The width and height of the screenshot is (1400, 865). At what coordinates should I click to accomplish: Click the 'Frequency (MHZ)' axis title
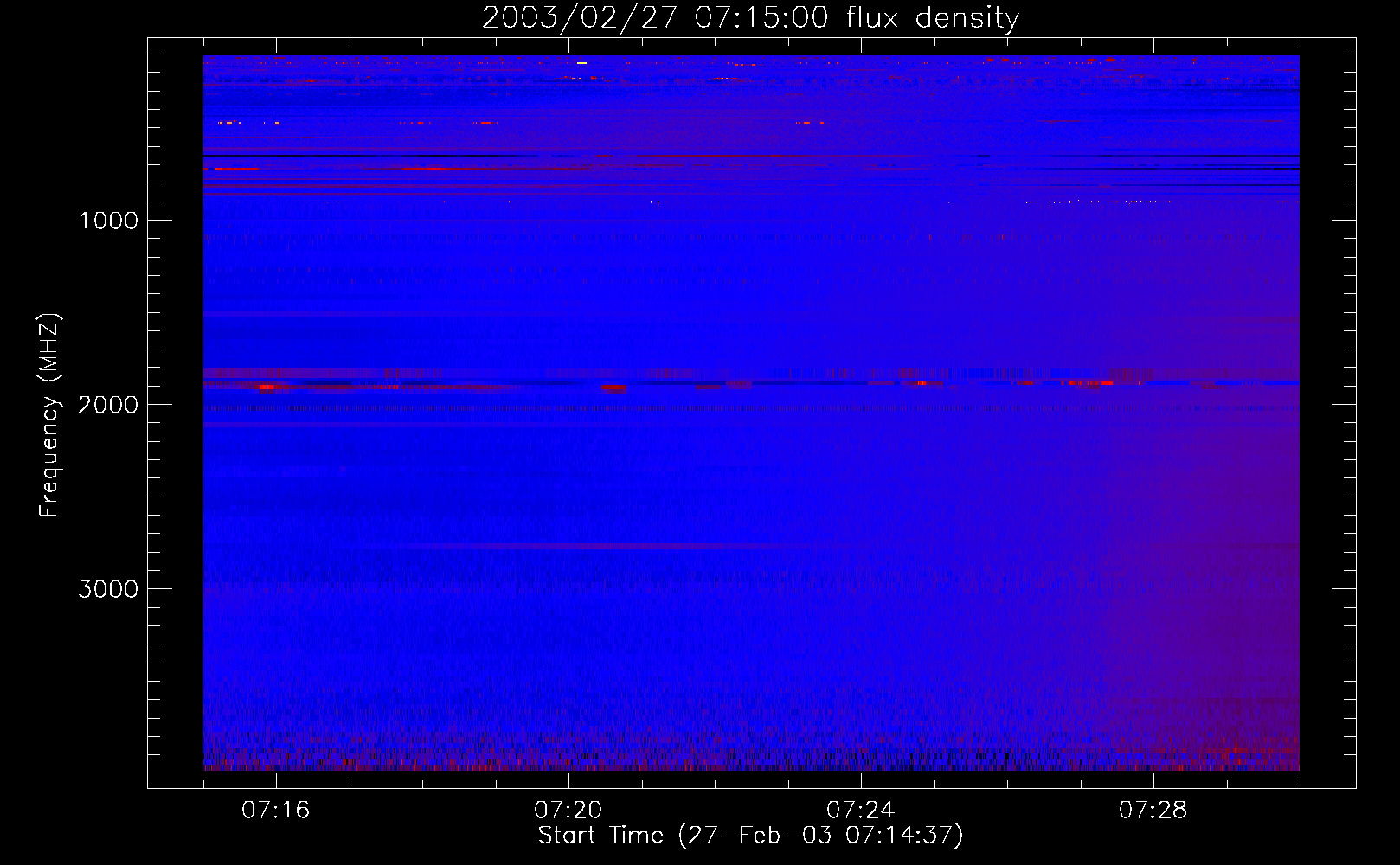[49, 415]
